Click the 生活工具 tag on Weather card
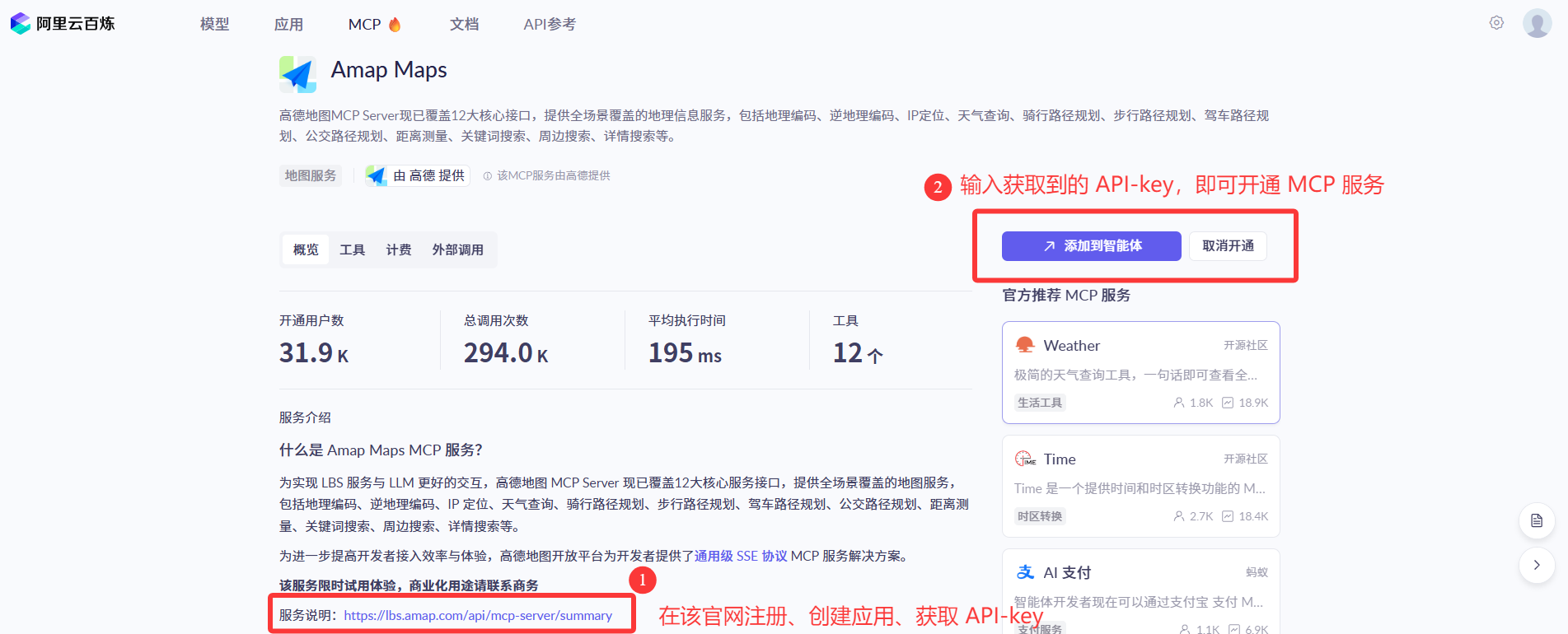 point(1040,403)
